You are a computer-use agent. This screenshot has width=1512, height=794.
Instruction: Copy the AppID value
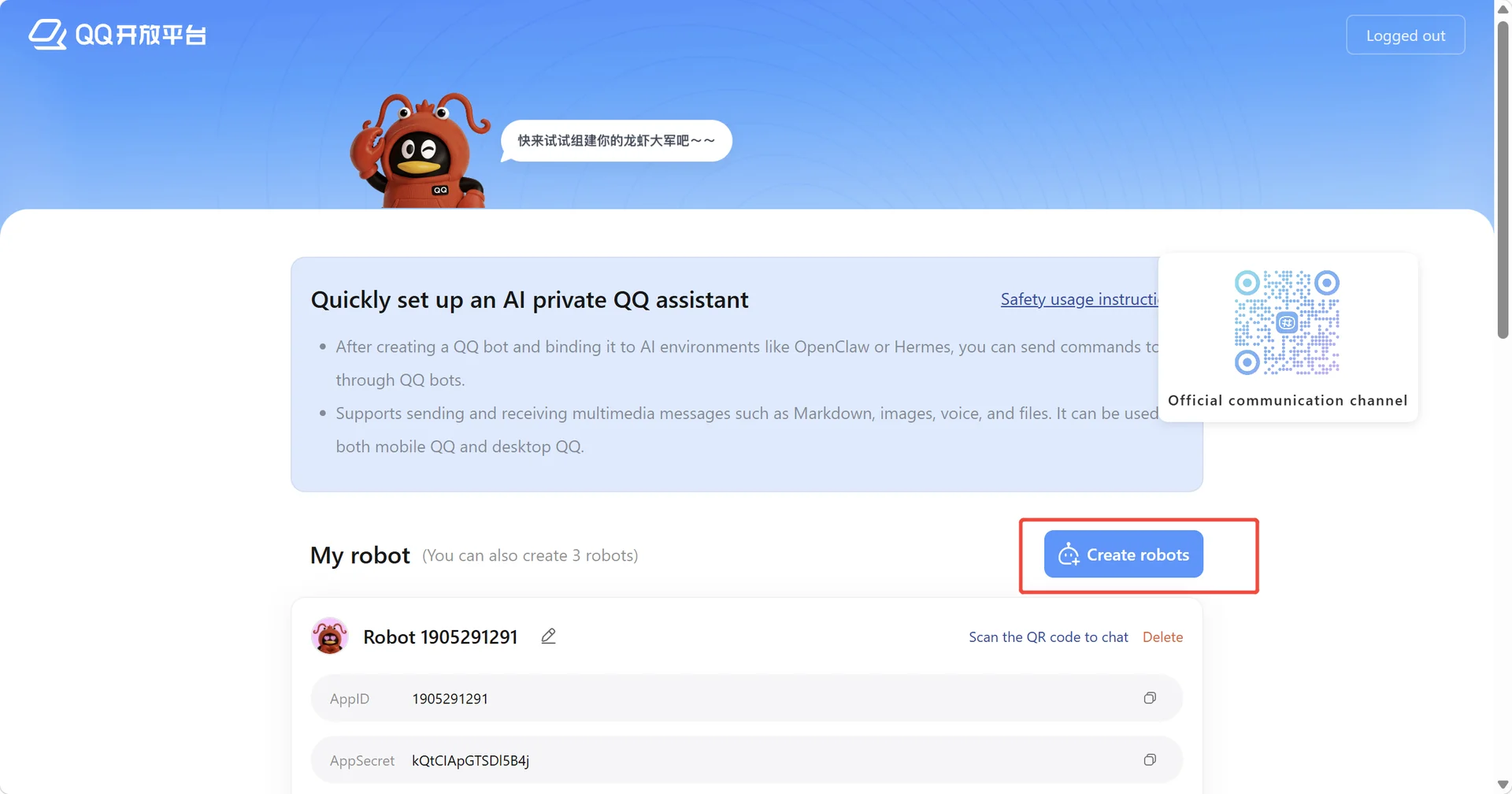pos(1150,698)
